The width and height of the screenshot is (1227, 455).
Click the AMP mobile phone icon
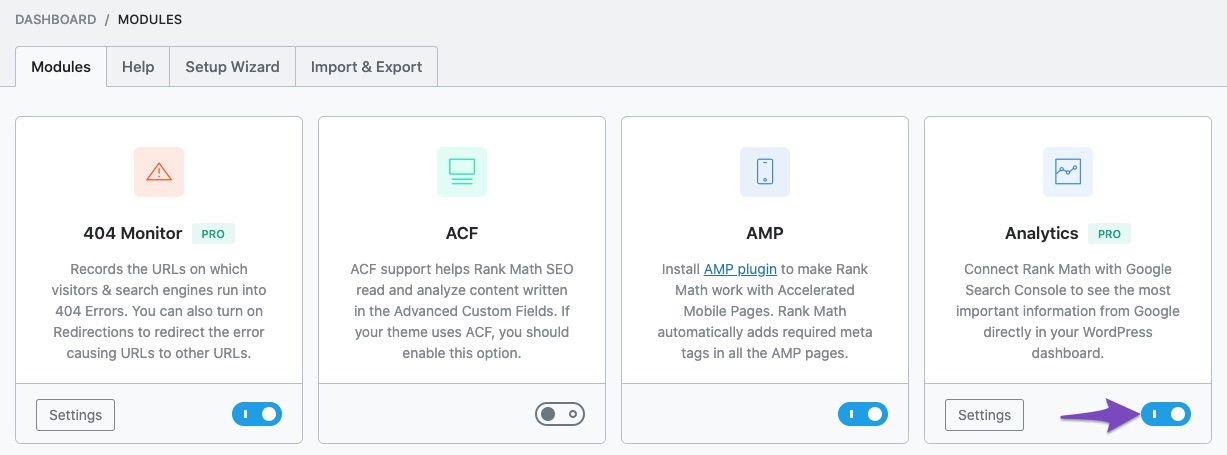click(765, 172)
